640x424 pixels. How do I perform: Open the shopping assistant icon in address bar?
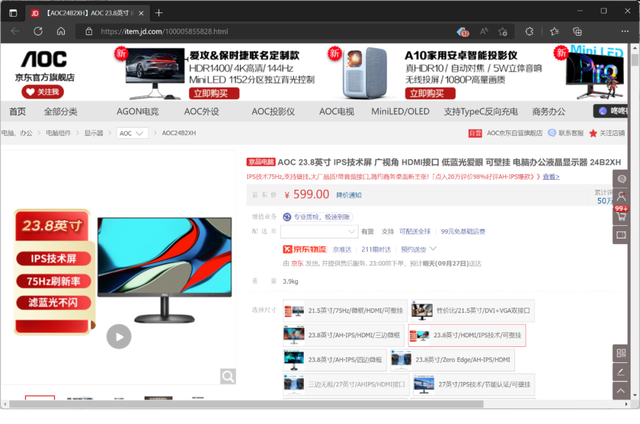point(462,31)
